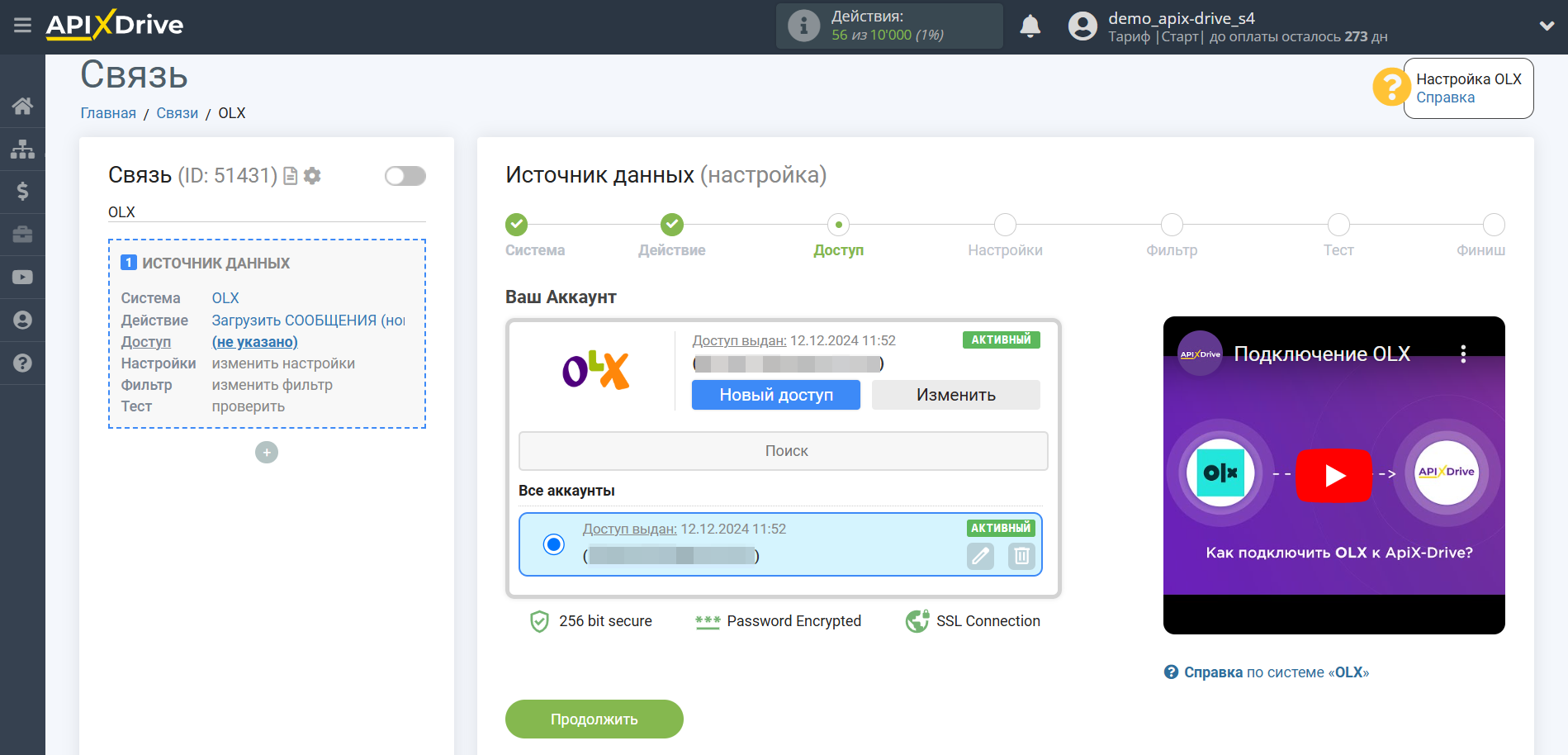Click the user avatar icon
Image resolution: width=1568 pixels, height=755 pixels.
[1082, 26]
